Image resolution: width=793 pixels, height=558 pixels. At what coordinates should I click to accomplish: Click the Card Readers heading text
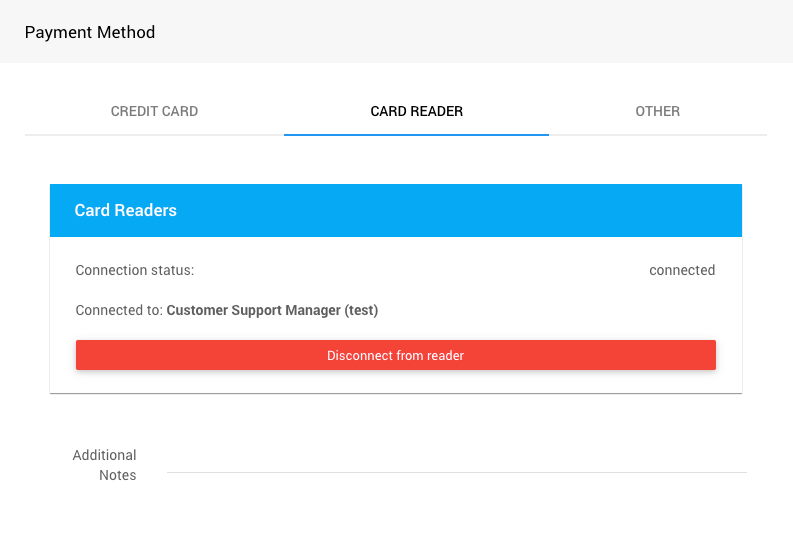point(125,210)
